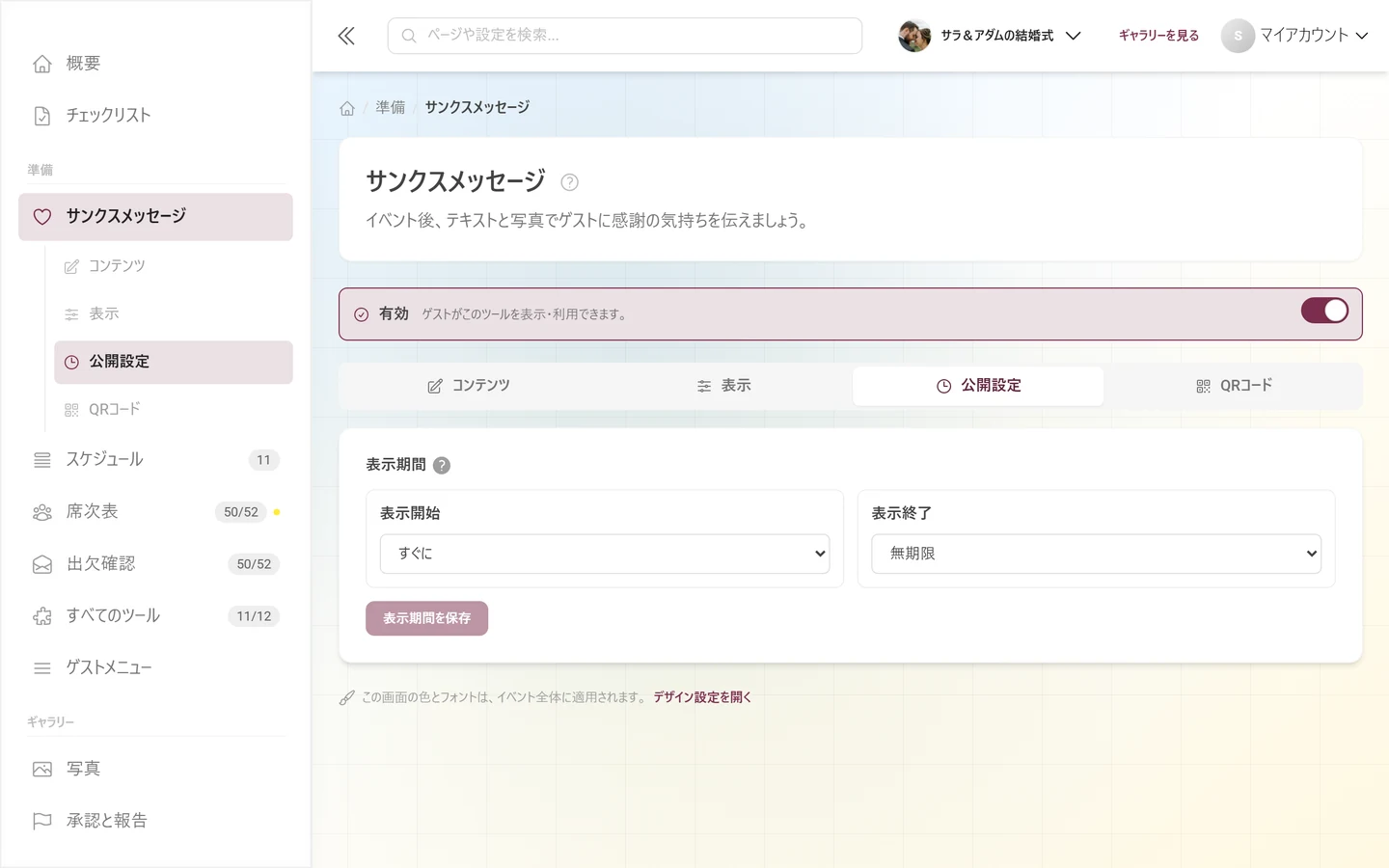Click help icon beside サンクスメッセージ title
Image resolution: width=1389 pixels, height=868 pixels.
[570, 182]
